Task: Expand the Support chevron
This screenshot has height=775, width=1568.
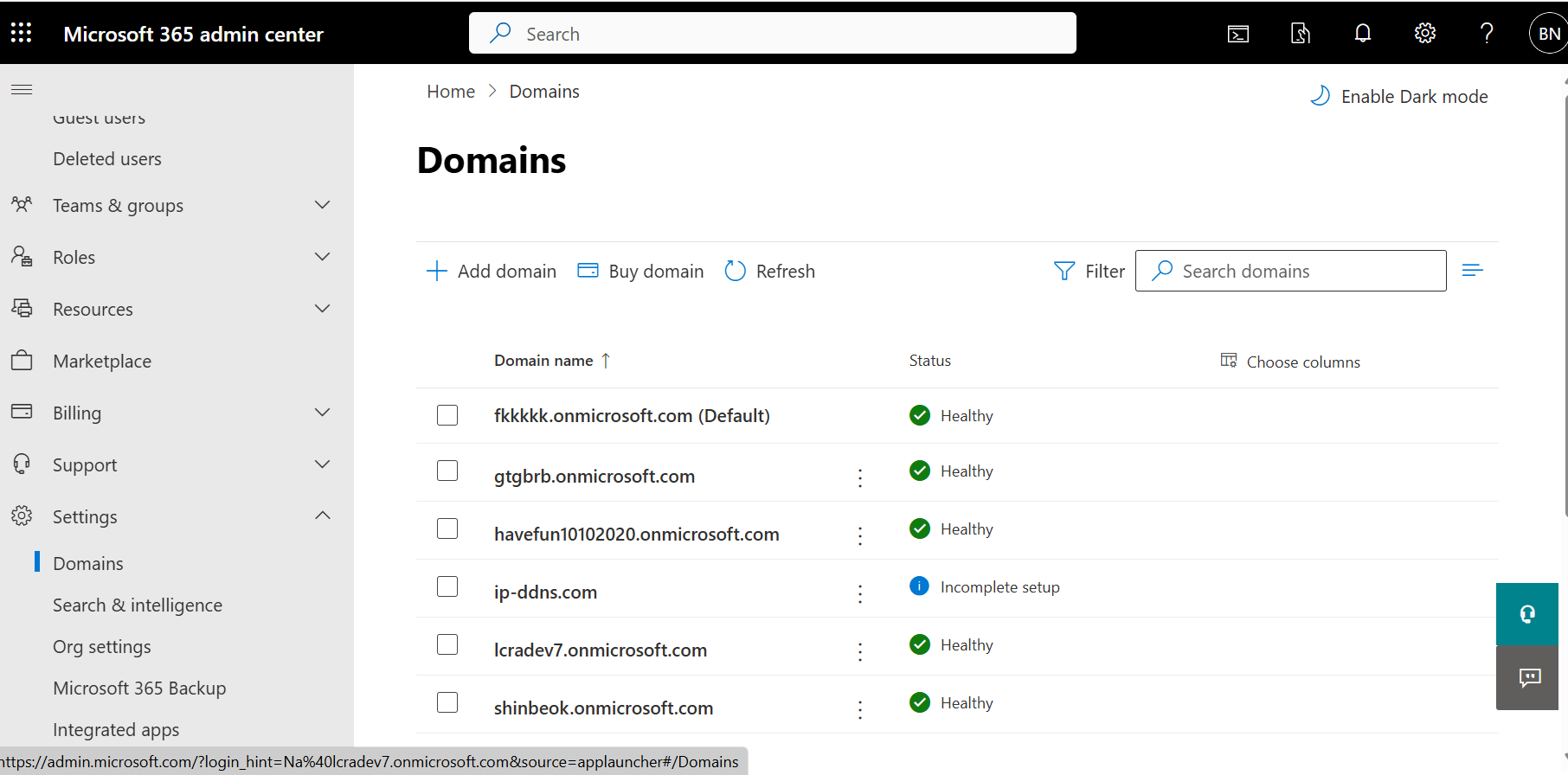Action: click(x=323, y=464)
